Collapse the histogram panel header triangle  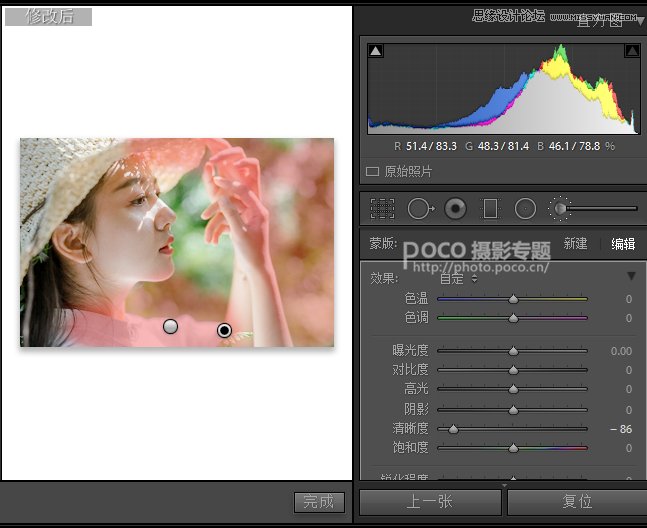pos(640,20)
